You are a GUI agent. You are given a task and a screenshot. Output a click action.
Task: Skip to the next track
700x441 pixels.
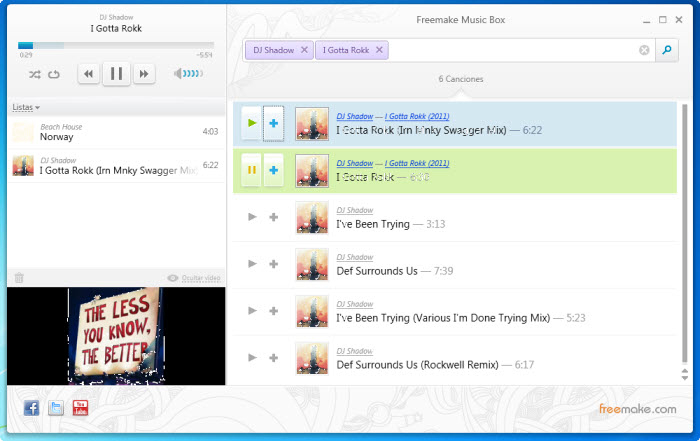[x=144, y=74]
